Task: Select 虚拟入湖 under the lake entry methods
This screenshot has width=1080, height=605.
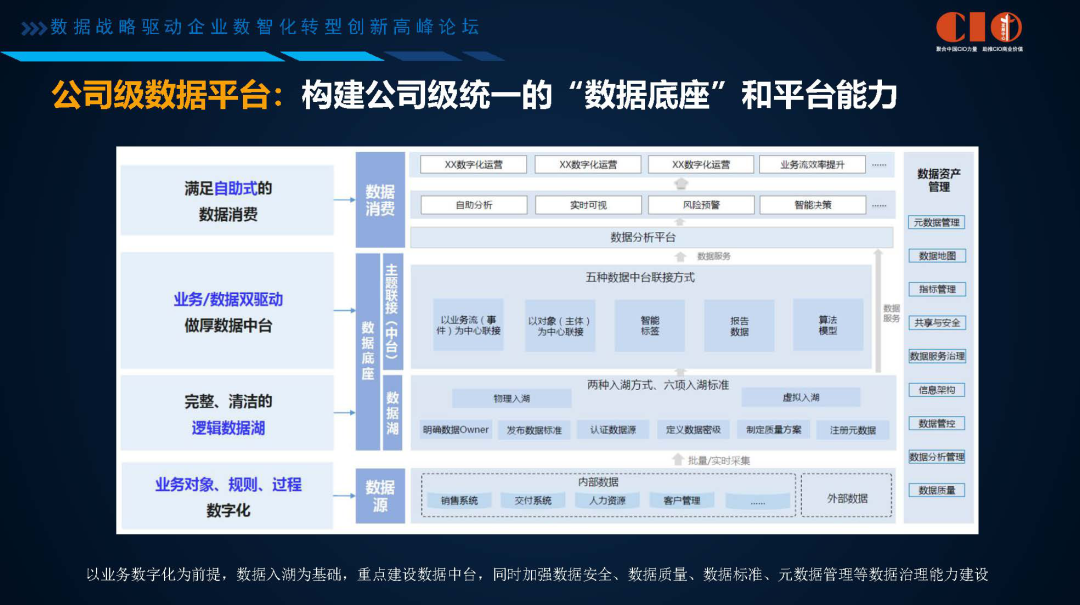Action: tap(800, 398)
